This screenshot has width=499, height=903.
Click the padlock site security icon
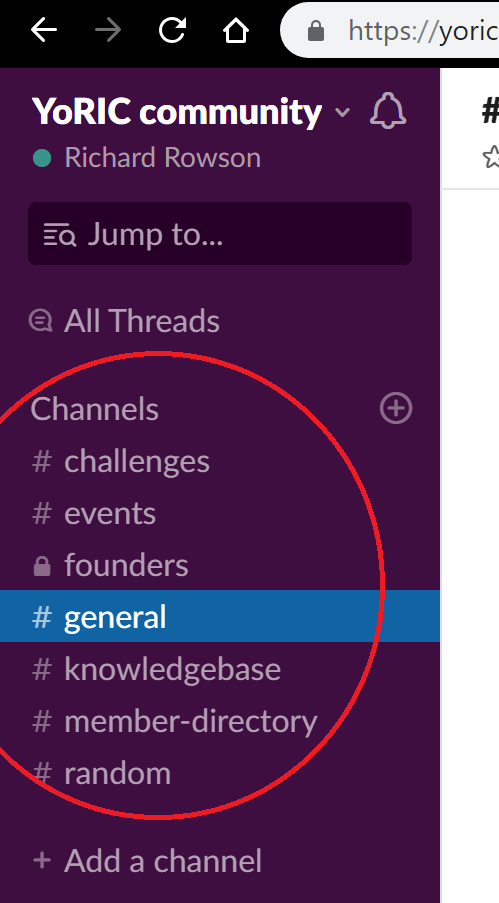coord(316,31)
